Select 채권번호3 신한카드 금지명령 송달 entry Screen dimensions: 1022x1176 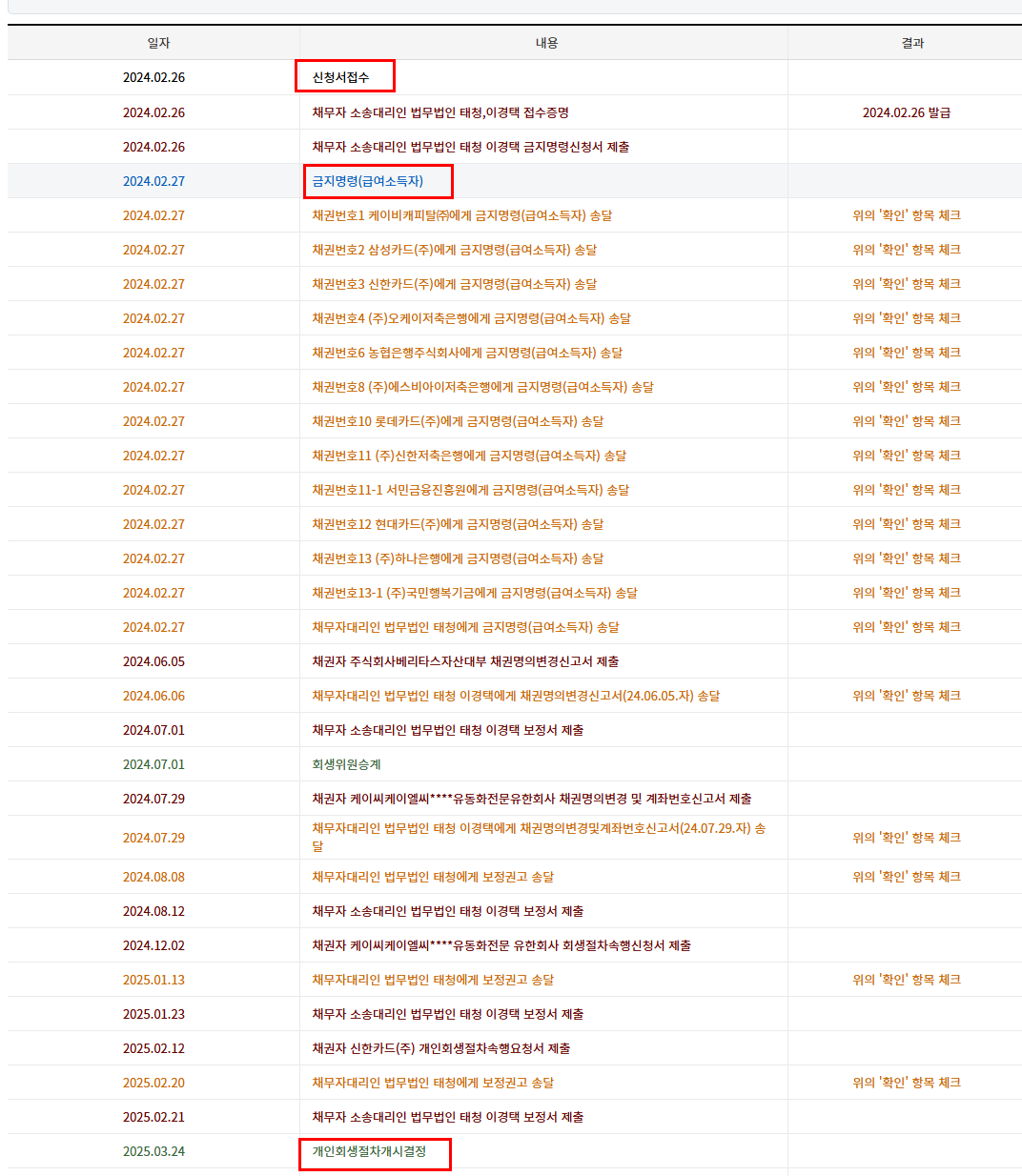(454, 284)
